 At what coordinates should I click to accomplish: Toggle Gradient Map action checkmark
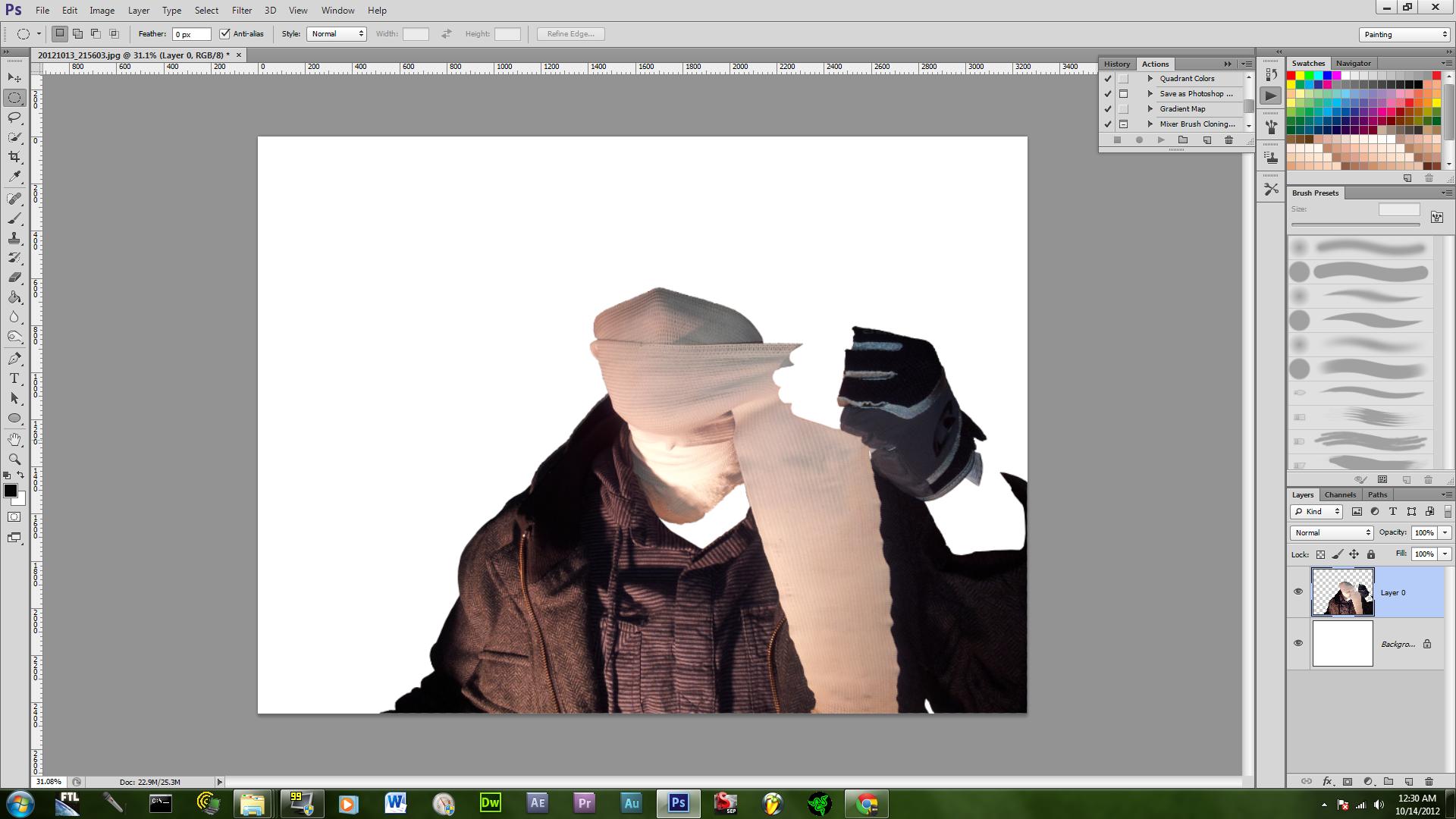point(1108,109)
